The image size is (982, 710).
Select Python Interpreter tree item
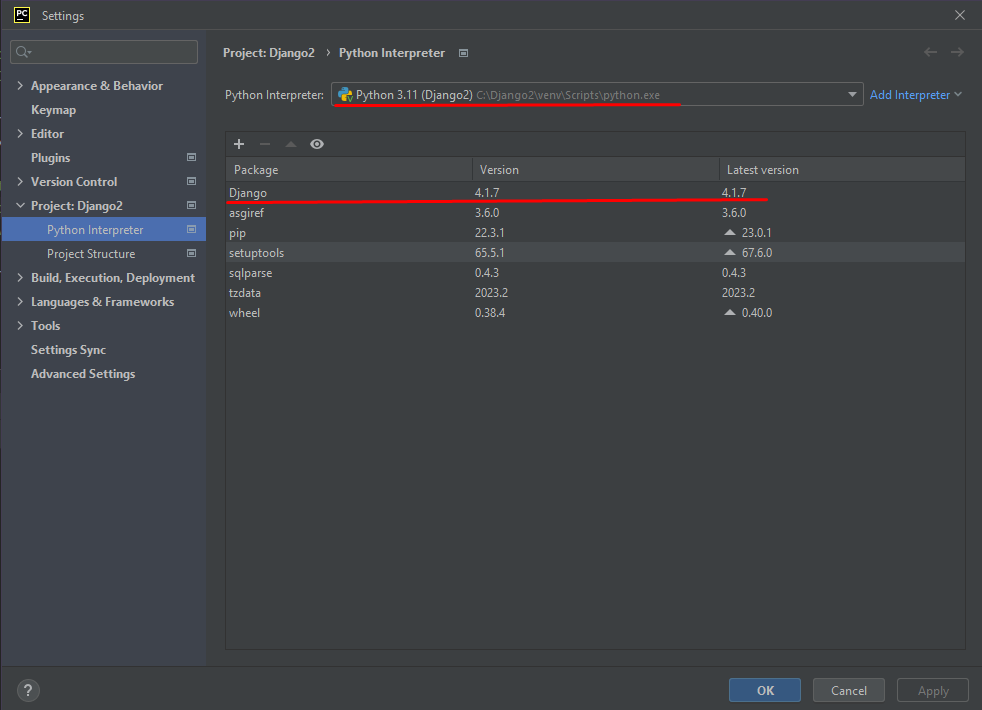click(x=103, y=230)
